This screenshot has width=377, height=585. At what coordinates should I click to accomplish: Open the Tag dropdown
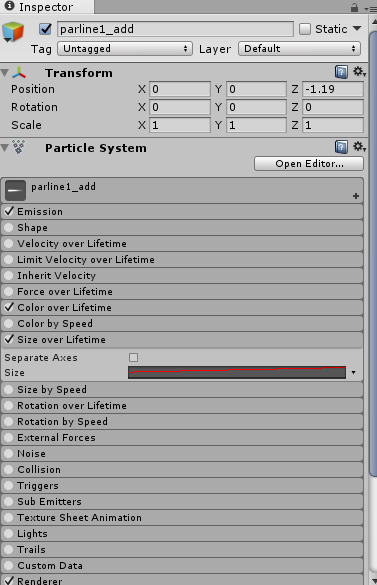click(x=125, y=49)
